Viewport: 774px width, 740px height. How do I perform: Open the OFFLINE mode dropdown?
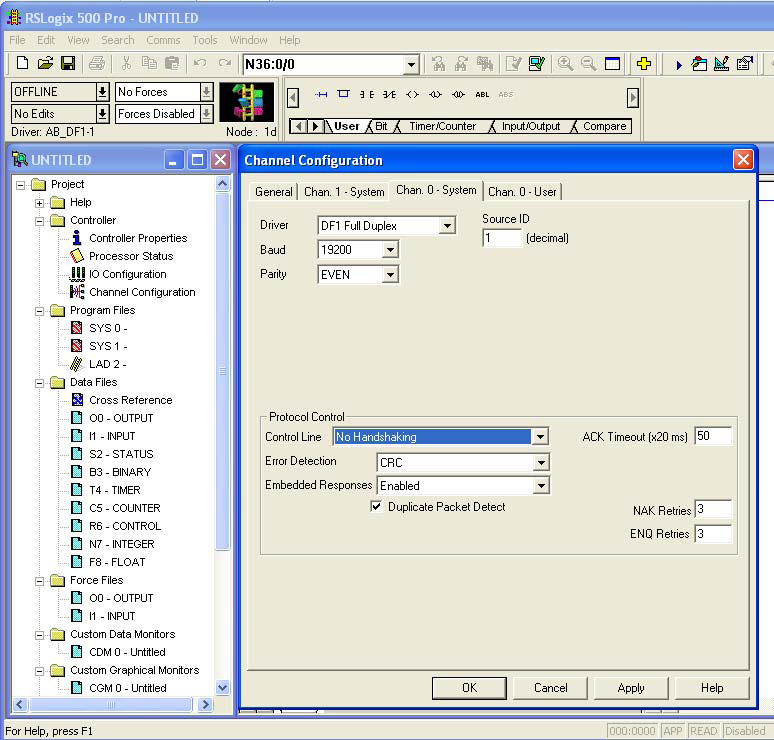pyautogui.click(x=102, y=92)
